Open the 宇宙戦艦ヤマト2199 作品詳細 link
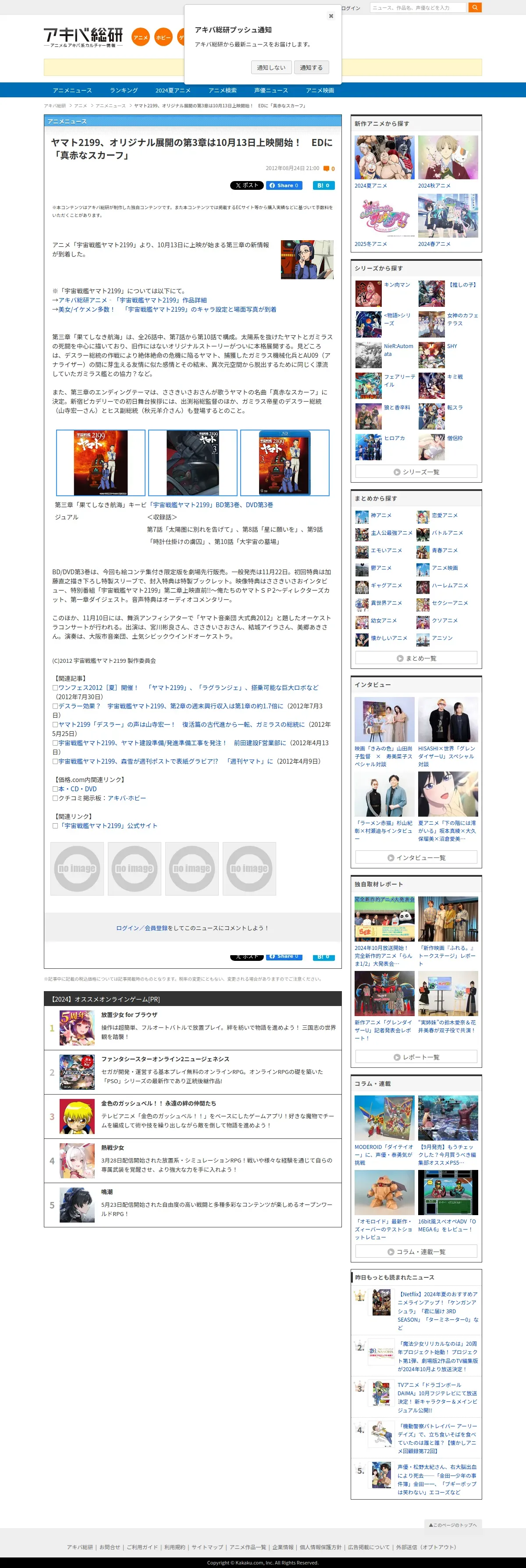 point(132,300)
